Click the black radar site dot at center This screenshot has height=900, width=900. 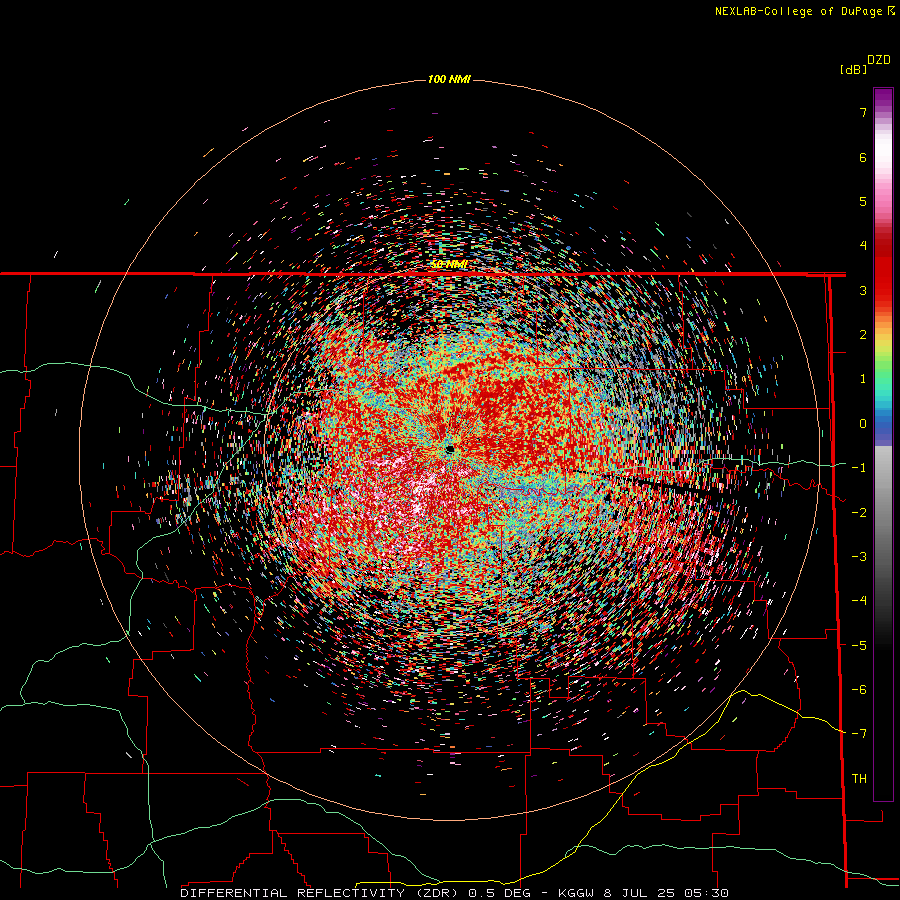coord(450,449)
